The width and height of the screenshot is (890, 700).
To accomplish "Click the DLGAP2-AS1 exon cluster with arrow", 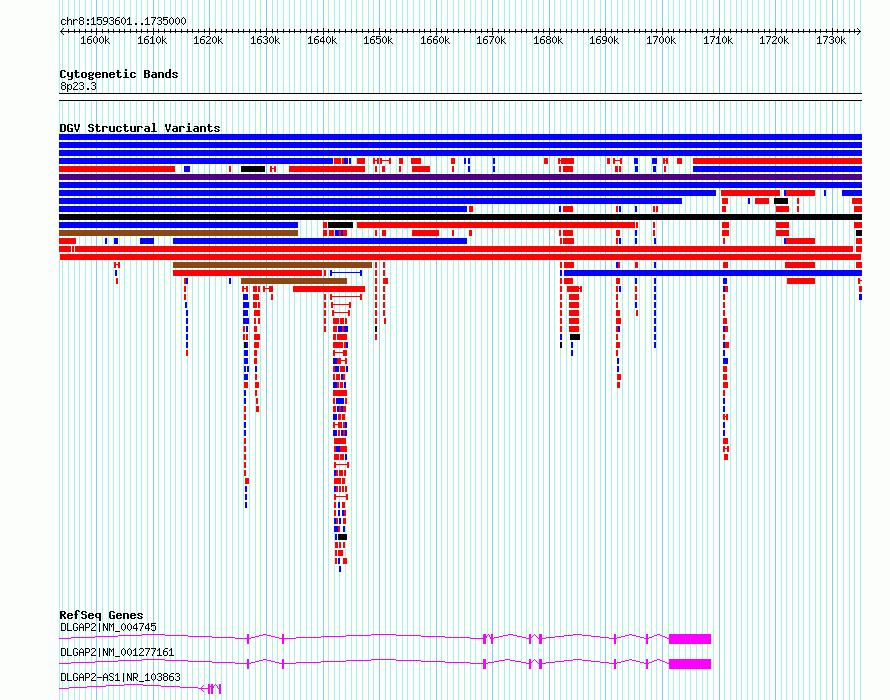I will 211,689.
